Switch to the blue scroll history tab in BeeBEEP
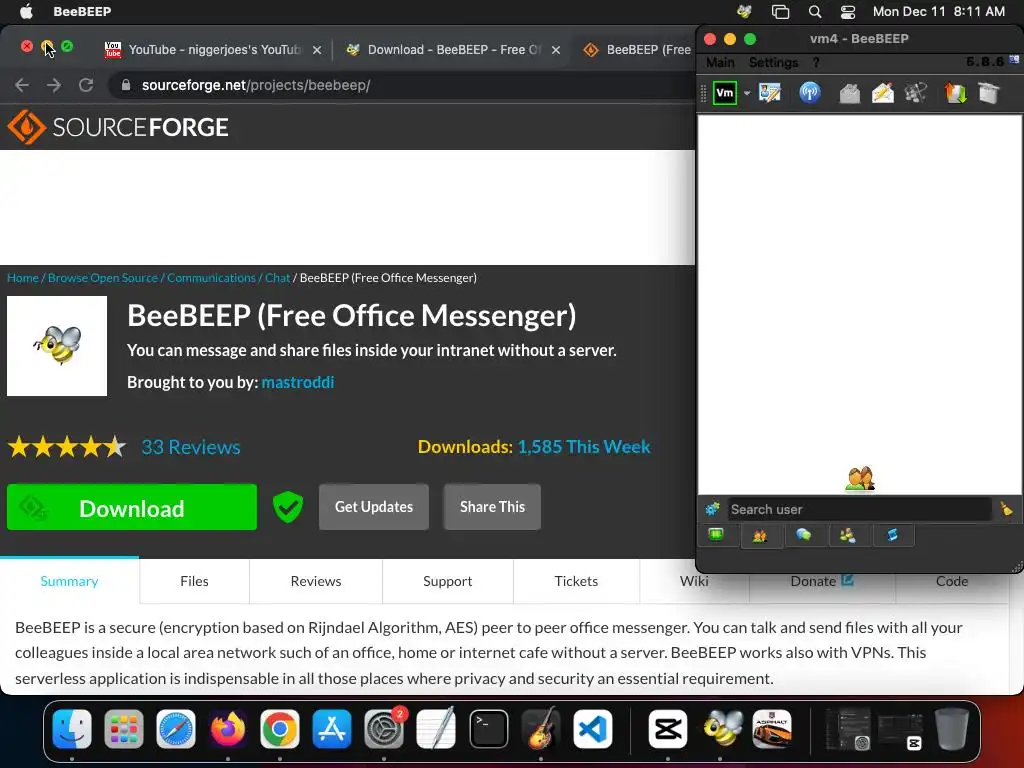 892,536
